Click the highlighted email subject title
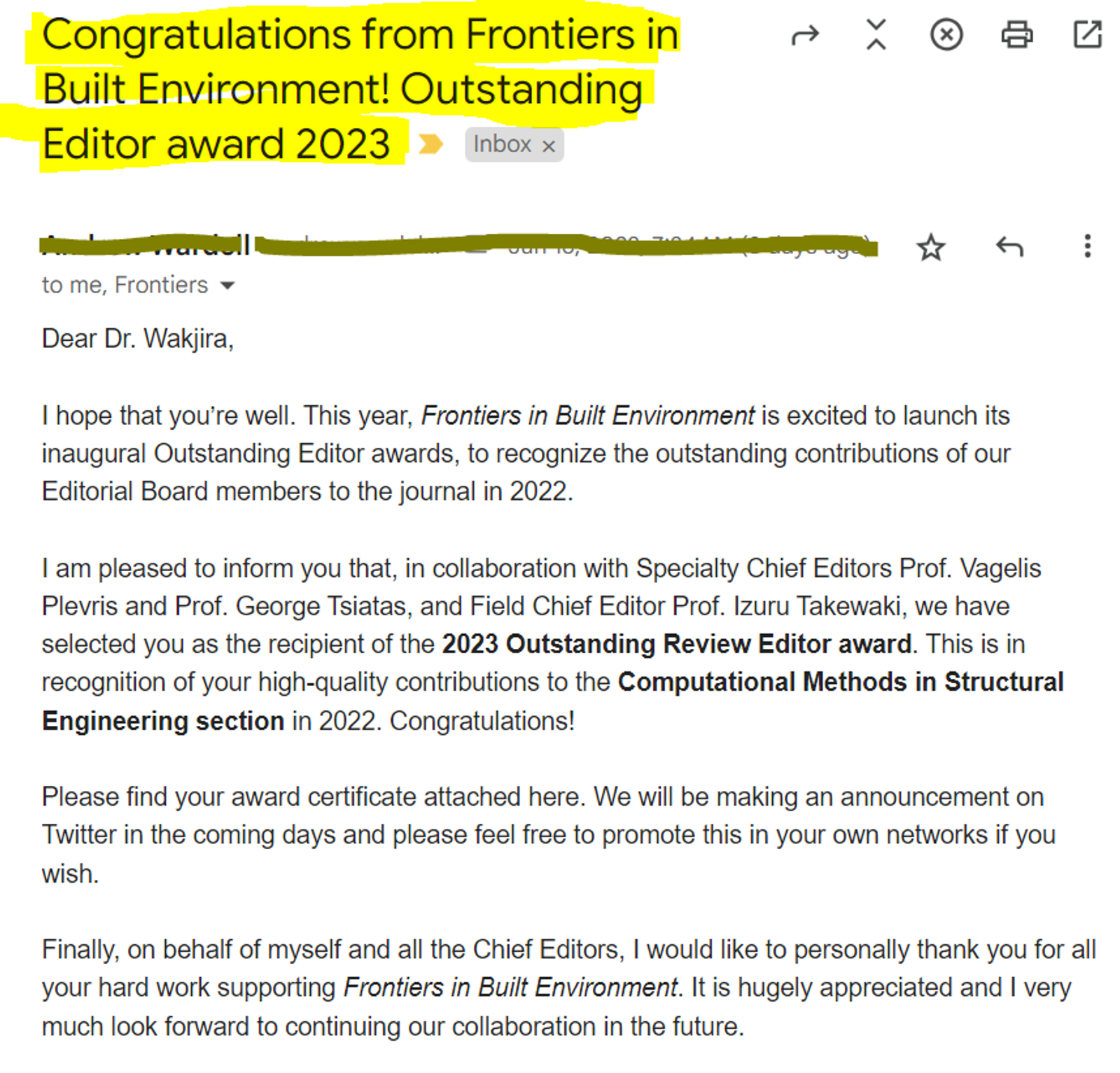The height and width of the screenshot is (1073, 1120). pyautogui.click(x=360, y=89)
